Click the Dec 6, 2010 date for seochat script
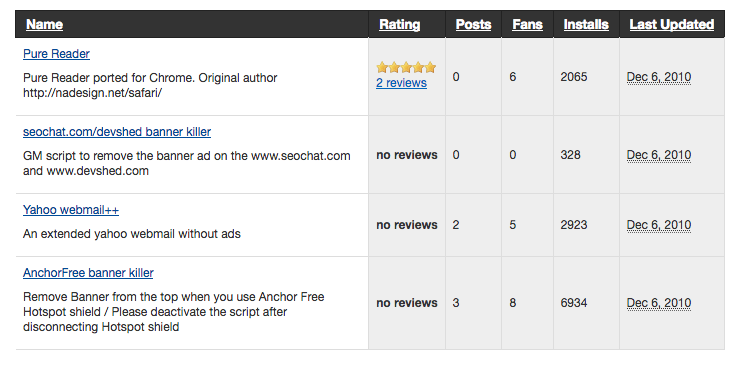The width and height of the screenshot is (747, 372). (x=659, y=155)
